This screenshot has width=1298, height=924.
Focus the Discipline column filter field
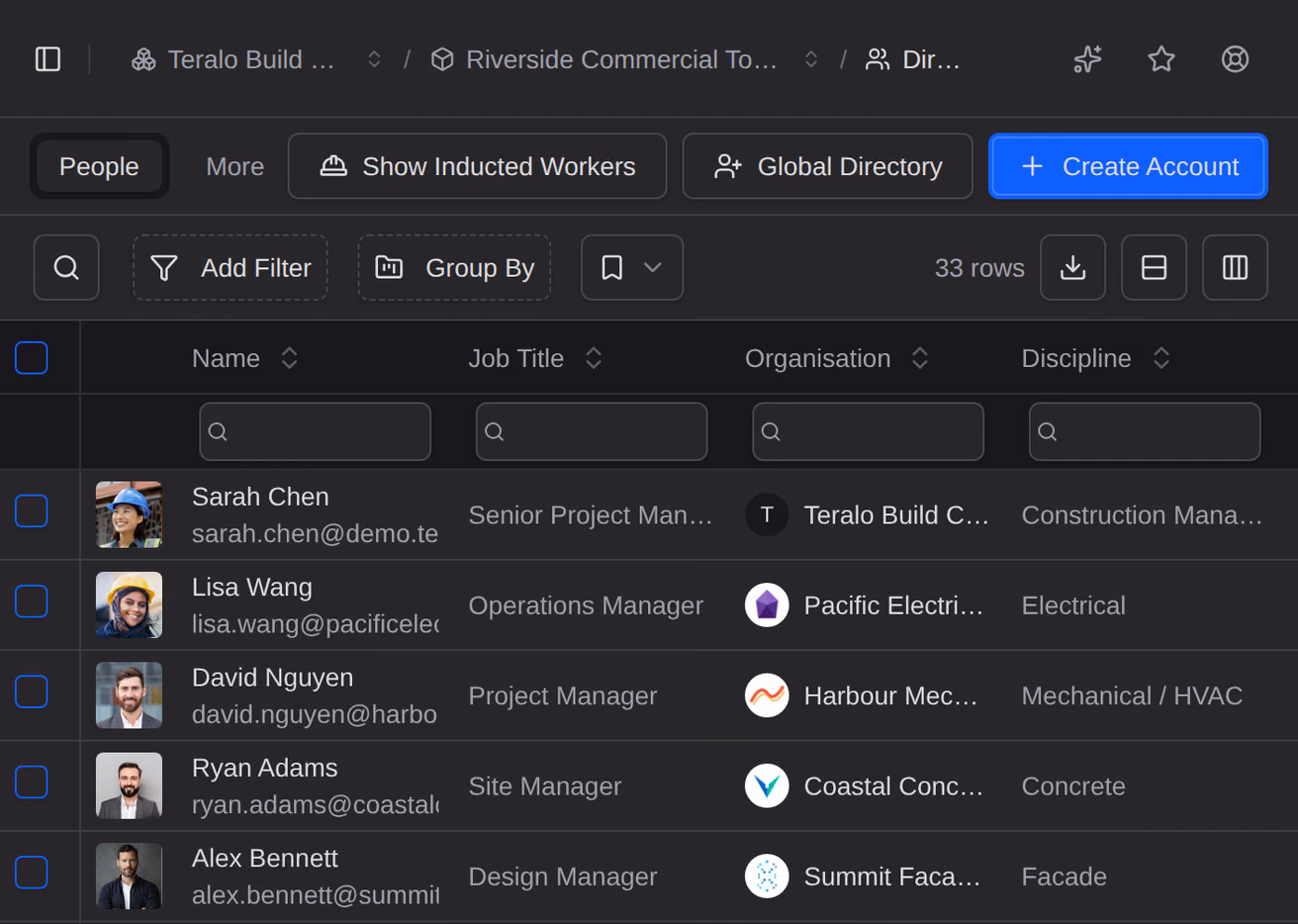coord(1145,431)
